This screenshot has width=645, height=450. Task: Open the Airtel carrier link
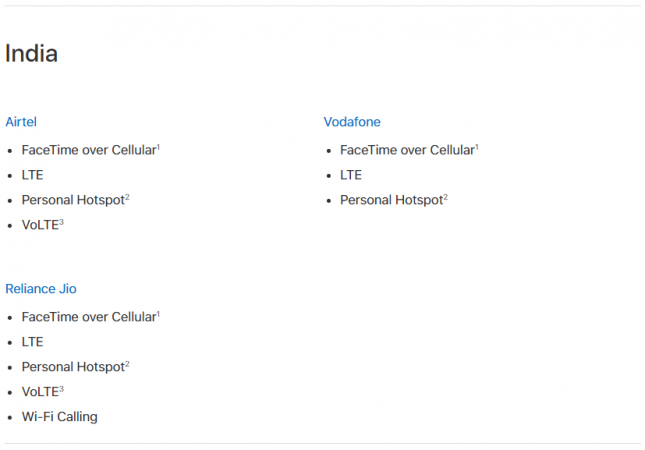(21, 122)
